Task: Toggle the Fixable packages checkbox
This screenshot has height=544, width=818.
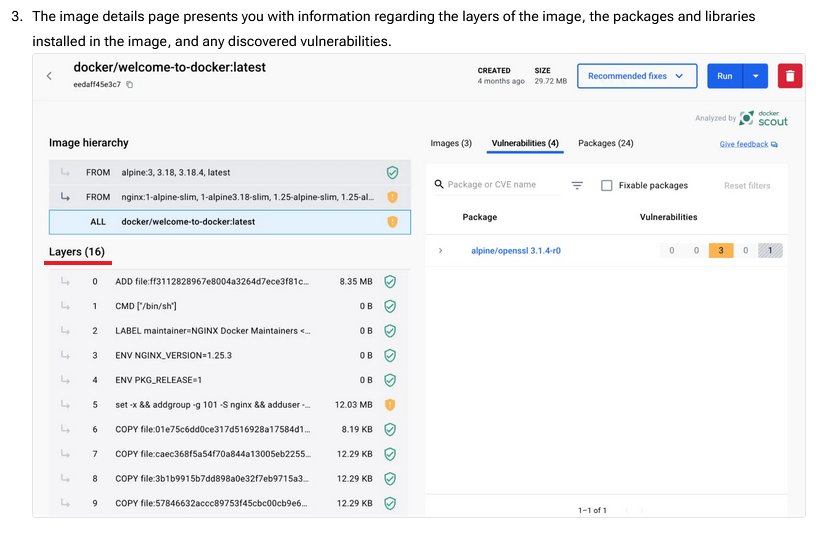Action: point(606,185)
